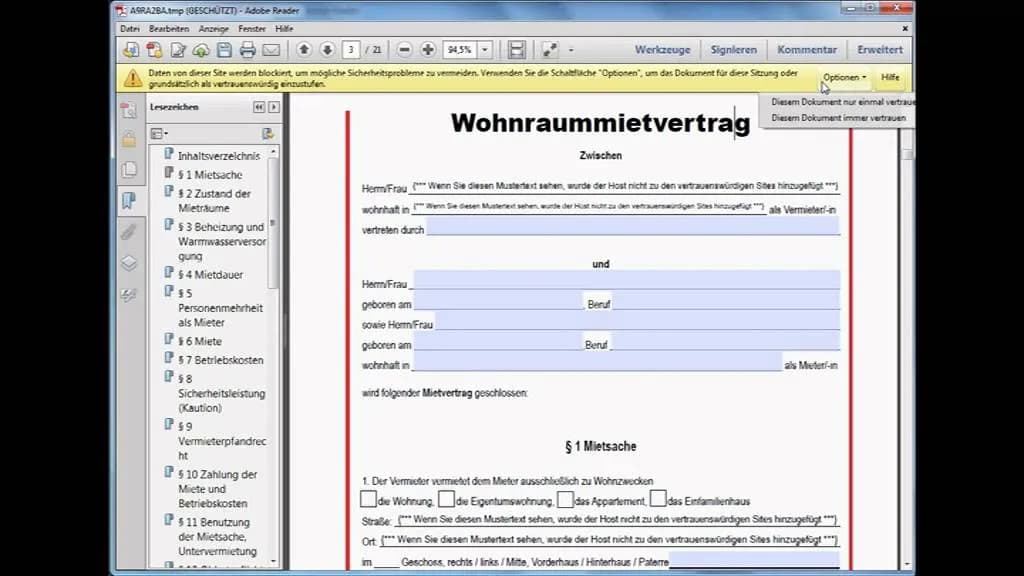The image size is (1024, 576).
Task: Open the page thumbnails panel
Action: (x=128, y=170)
